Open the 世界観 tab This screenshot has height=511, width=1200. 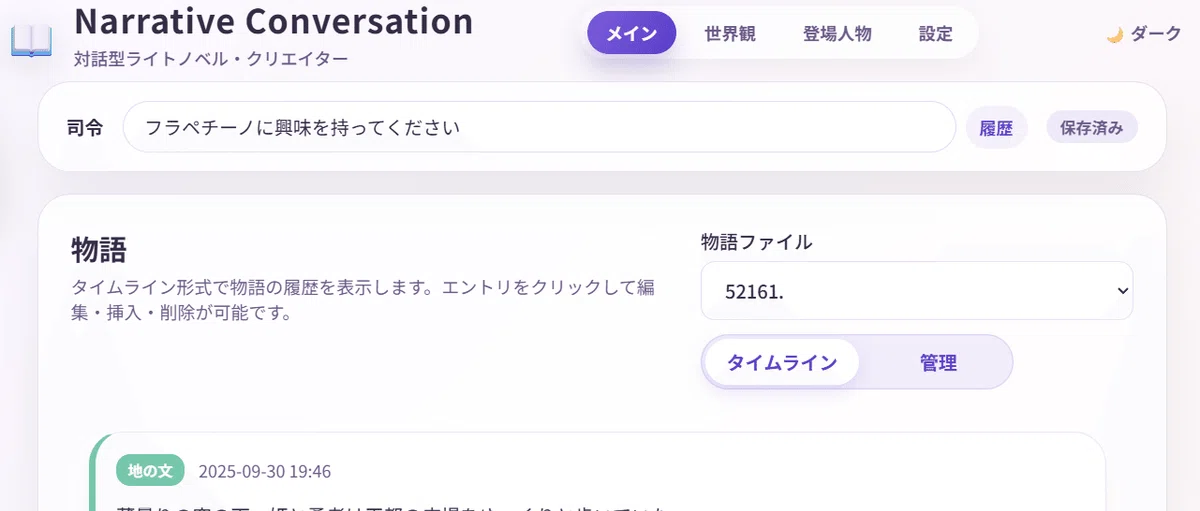[730, 33]
